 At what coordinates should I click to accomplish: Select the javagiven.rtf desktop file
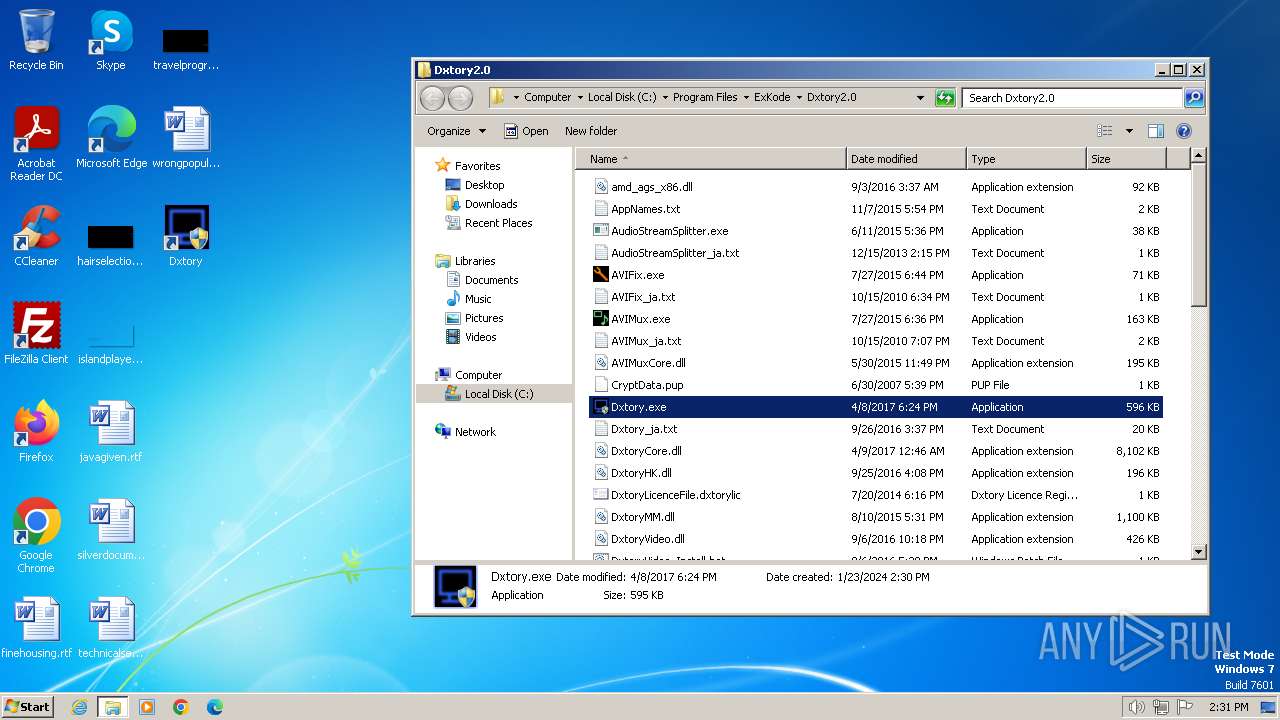[111, 431]
